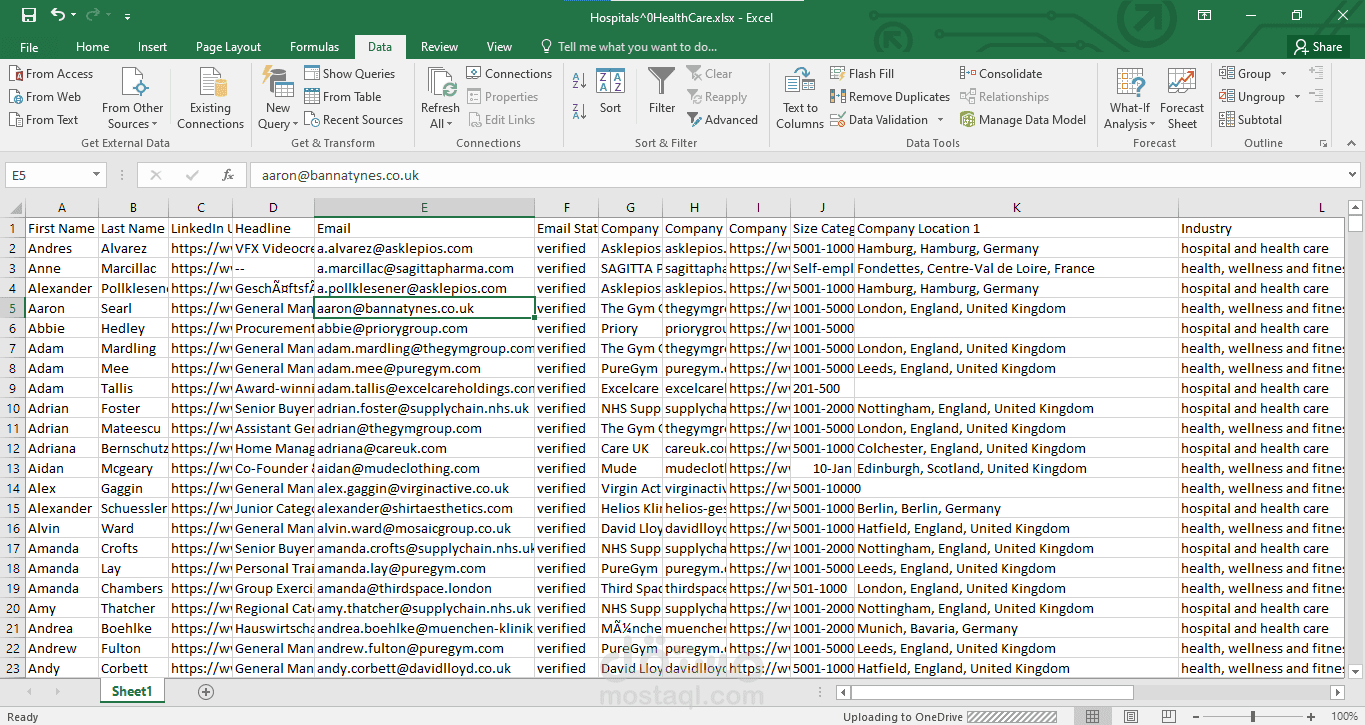The width and height of the screenshot is (1365, 725).
Task: Expand the formula bar
Action: 1352,175
